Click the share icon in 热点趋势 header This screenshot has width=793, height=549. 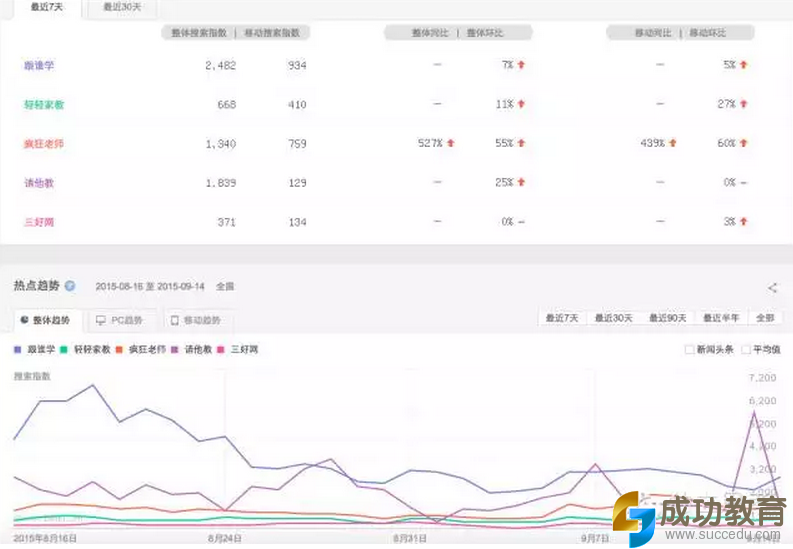coord(772,287)
